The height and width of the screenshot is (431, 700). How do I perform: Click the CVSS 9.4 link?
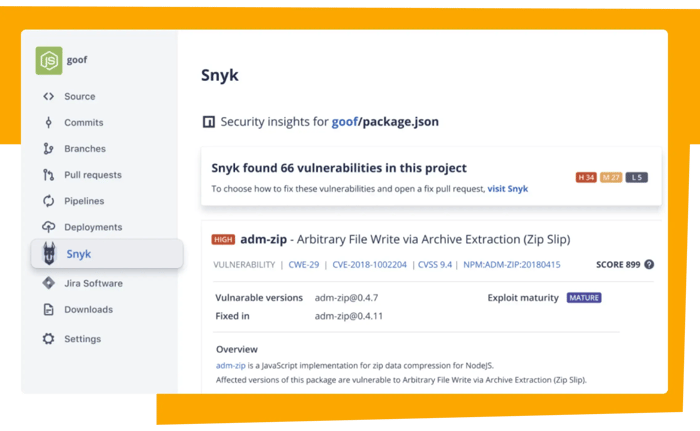pyautogui.click(x=435, y=264)
